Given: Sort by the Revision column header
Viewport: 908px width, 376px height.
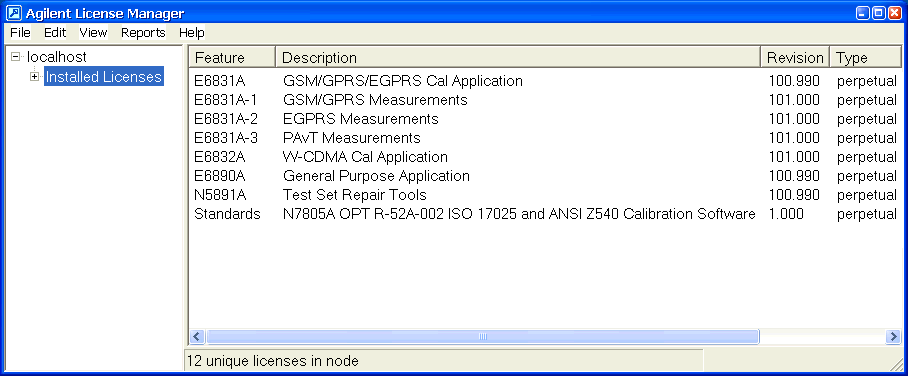Looking at the screenshot, I should (x=795, y=57).
